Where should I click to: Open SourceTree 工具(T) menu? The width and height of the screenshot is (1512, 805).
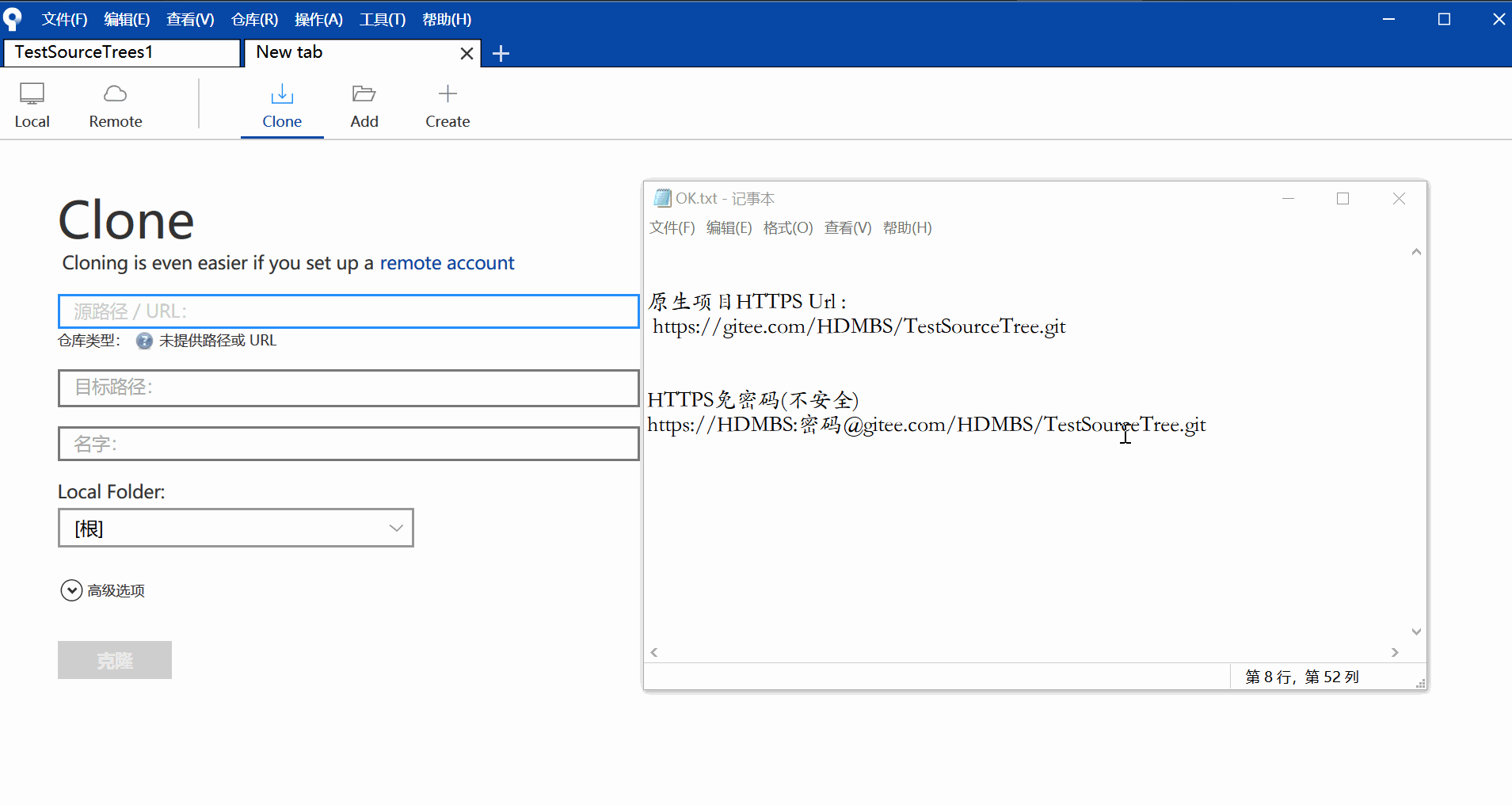tap(383, 19)
